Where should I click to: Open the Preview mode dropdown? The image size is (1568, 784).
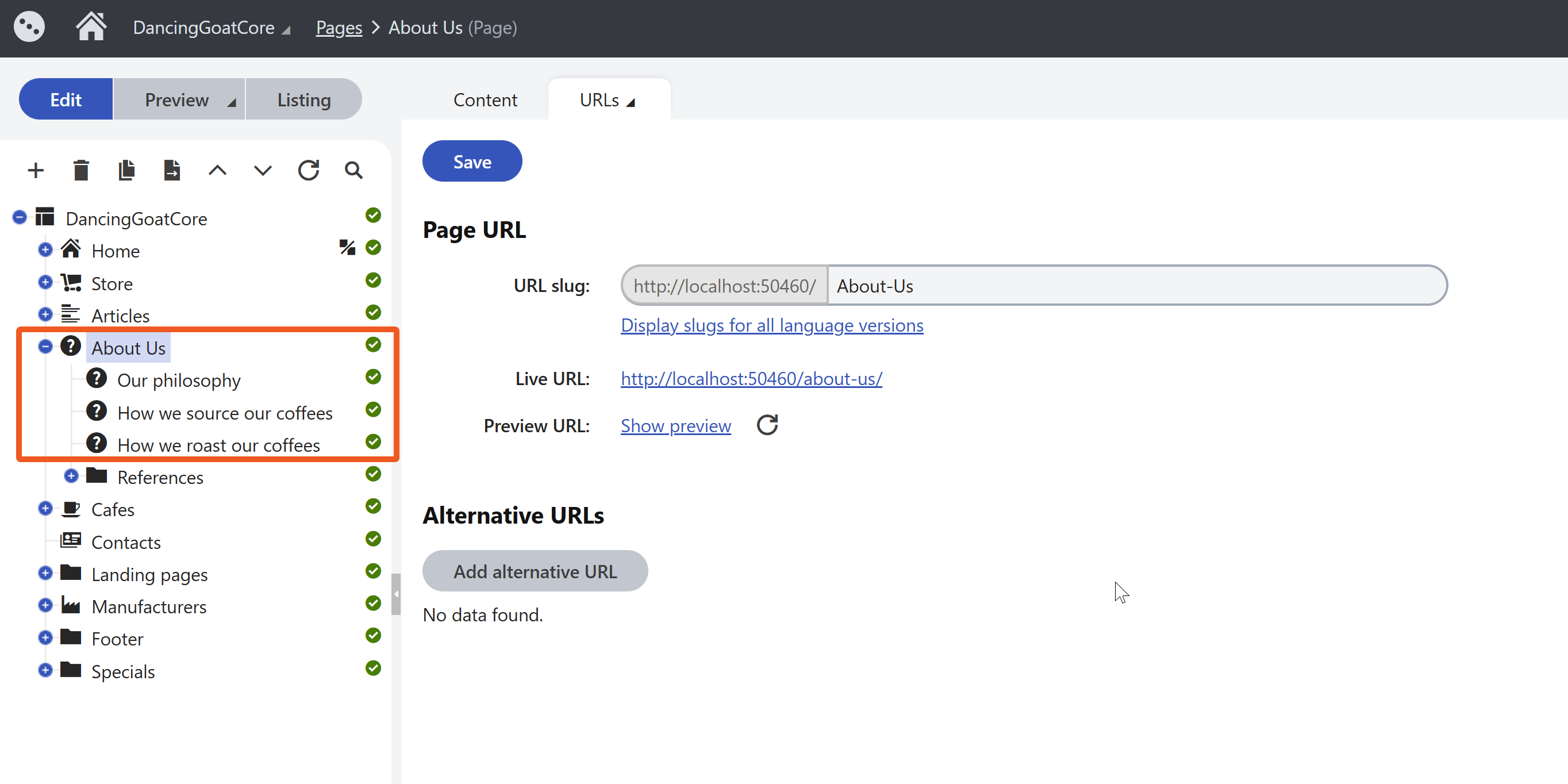click(x=178, y=99)
